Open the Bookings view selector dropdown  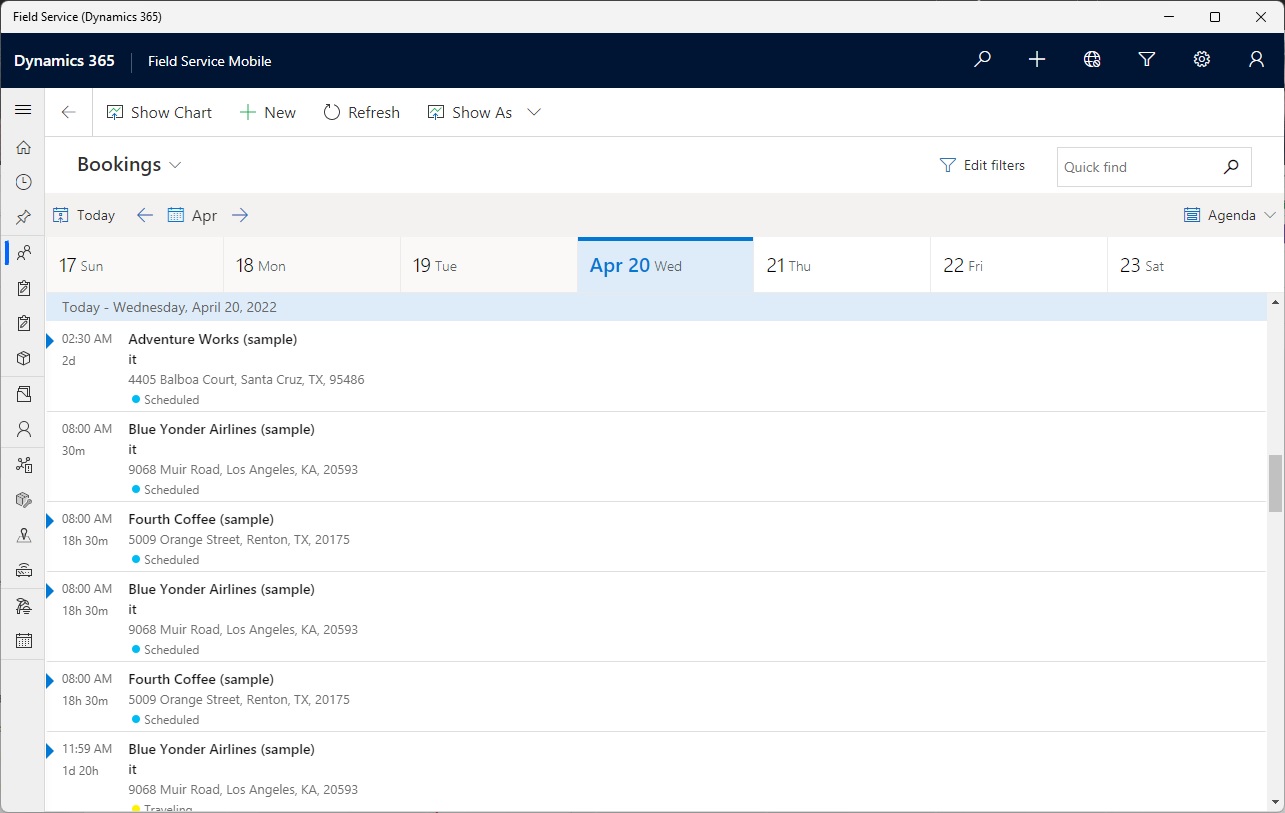[x=129, y=164]
